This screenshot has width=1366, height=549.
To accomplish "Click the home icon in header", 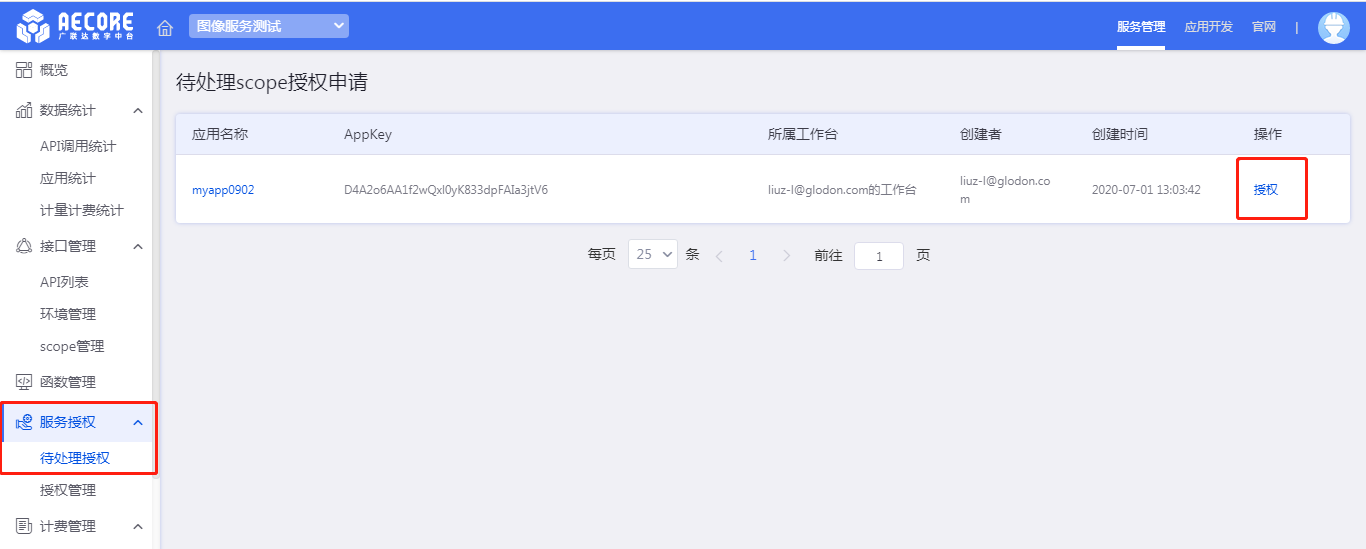I will (x=165, y=27).
